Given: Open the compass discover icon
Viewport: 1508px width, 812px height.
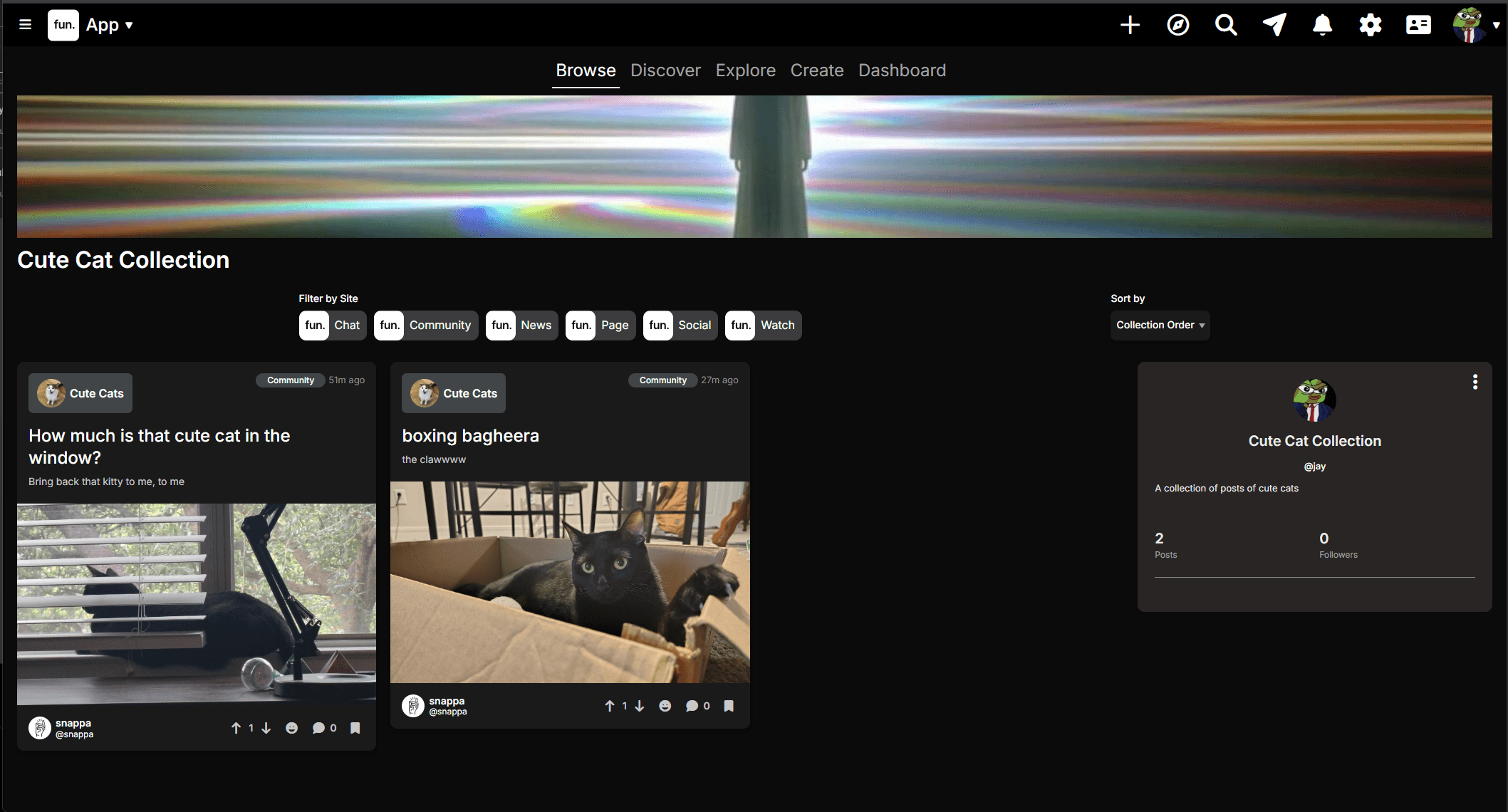Looking at the screenshot, I should 1178,25.
